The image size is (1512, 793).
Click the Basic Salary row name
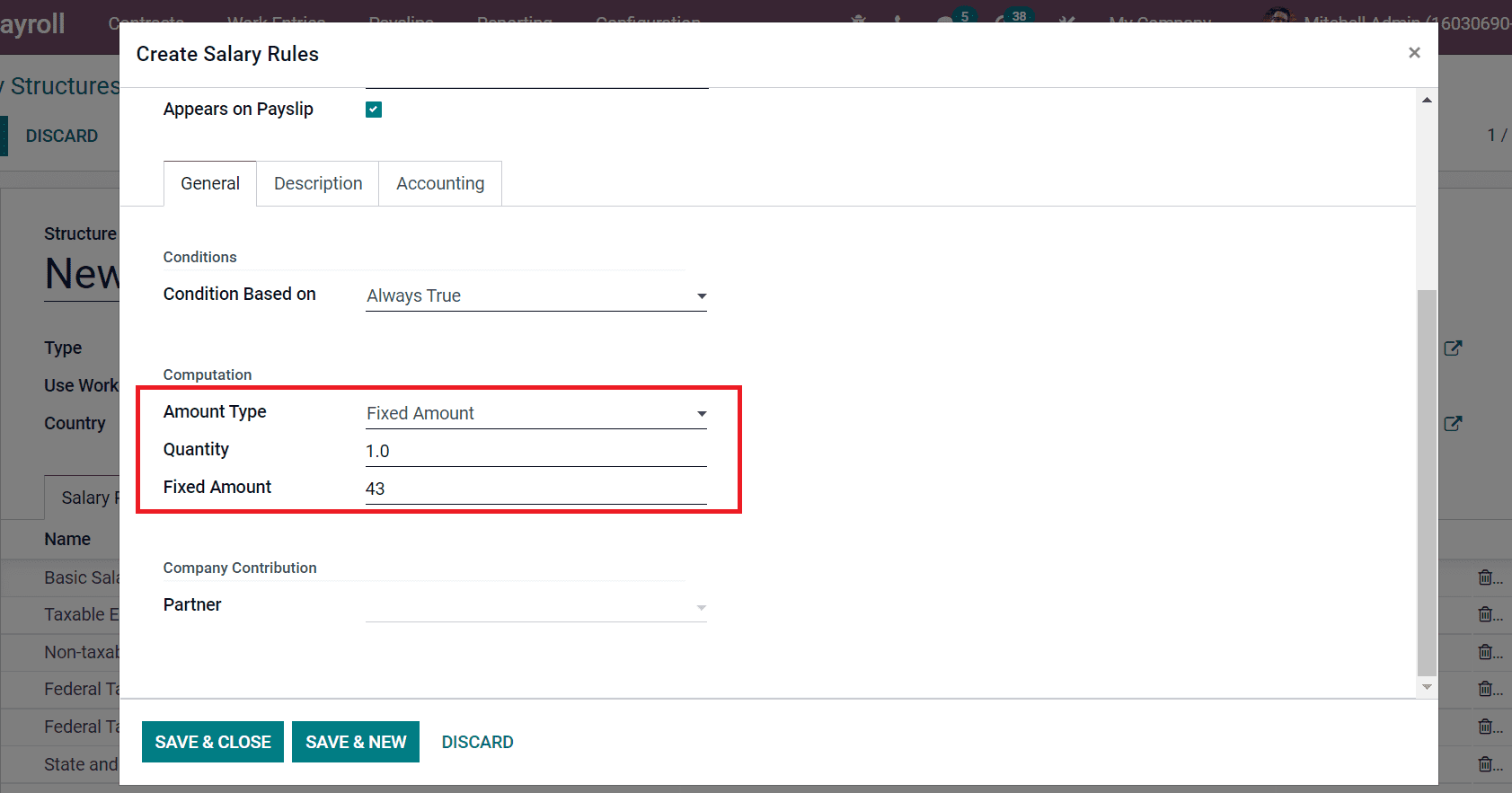82,577
